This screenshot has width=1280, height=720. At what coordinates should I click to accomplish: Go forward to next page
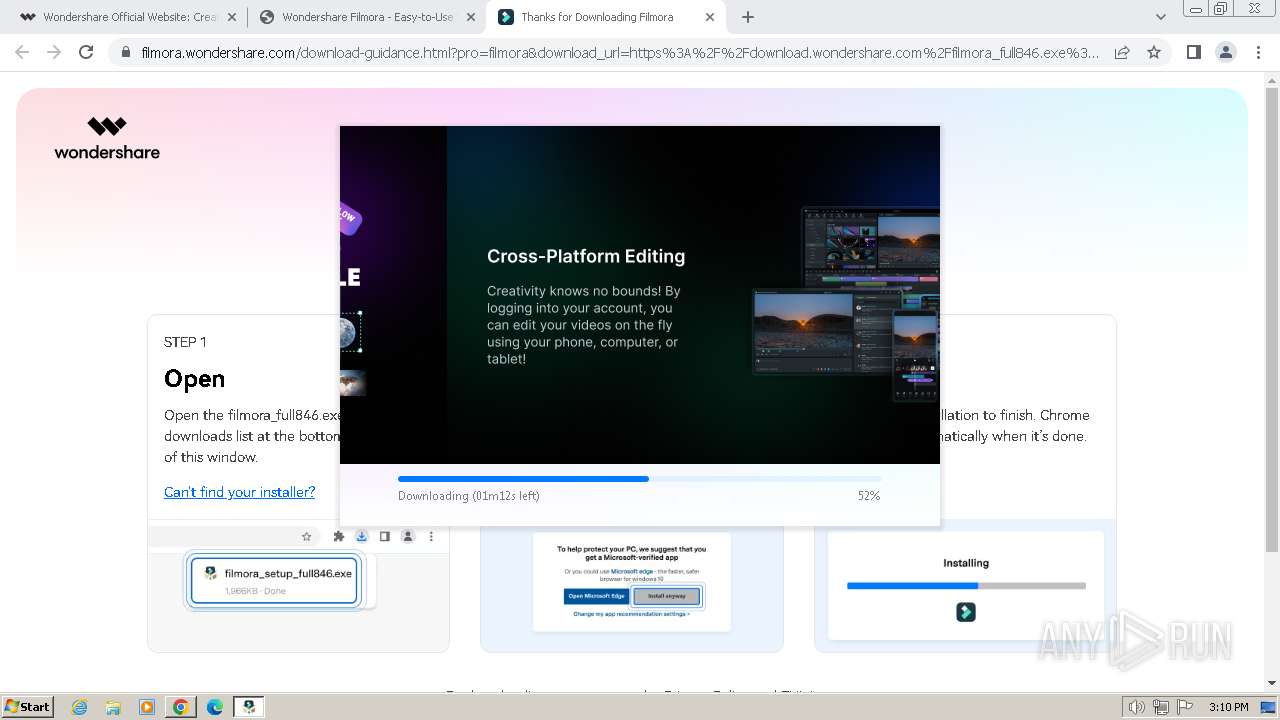54,52
